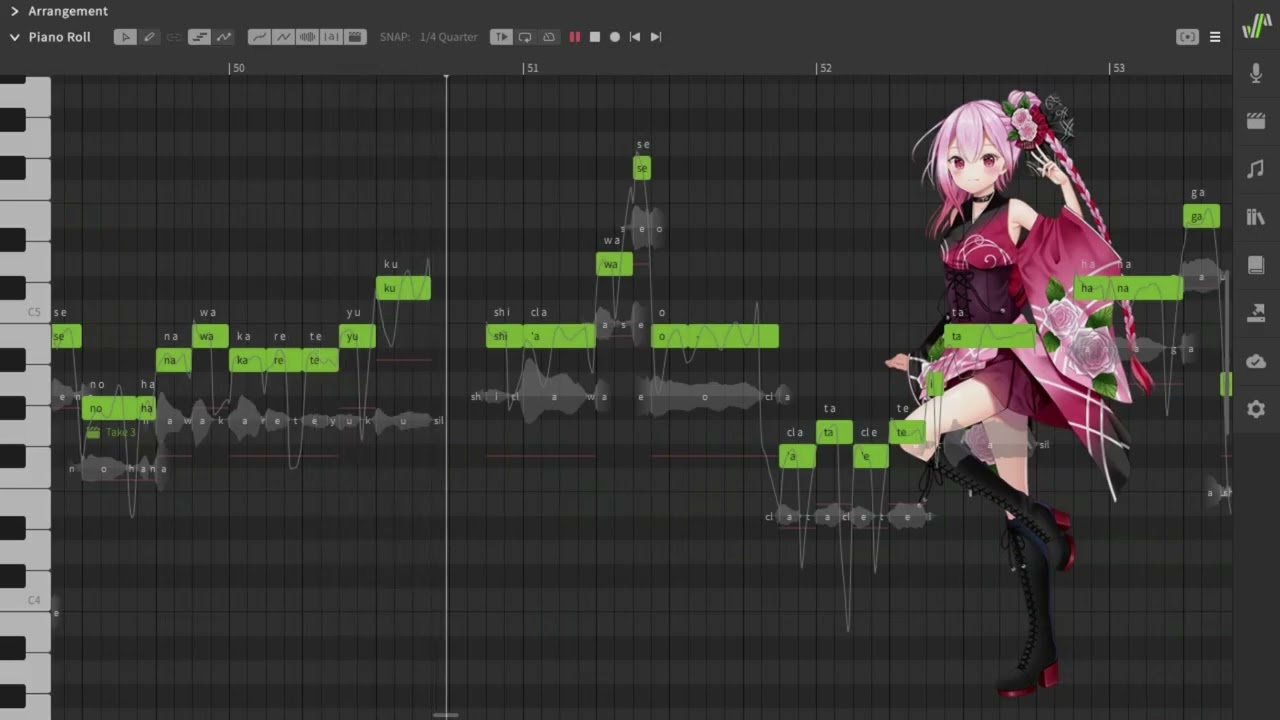
Task: Toggle loop playback button
Action: [525, 37]
